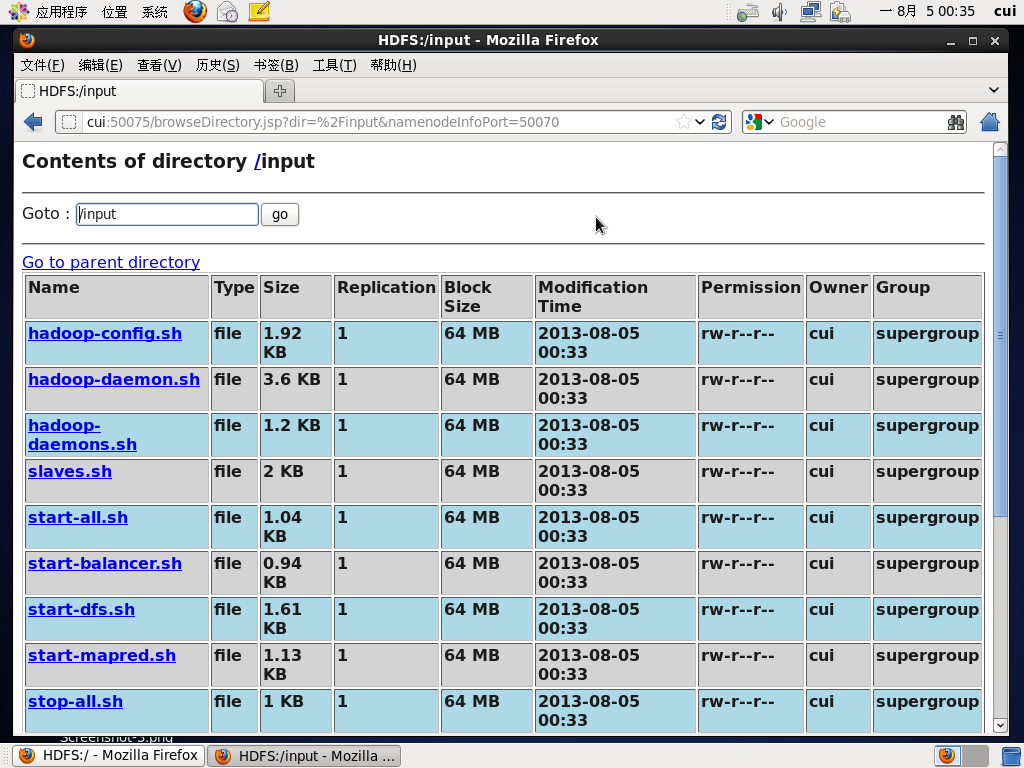Open the 书签(B) menu

276,65
